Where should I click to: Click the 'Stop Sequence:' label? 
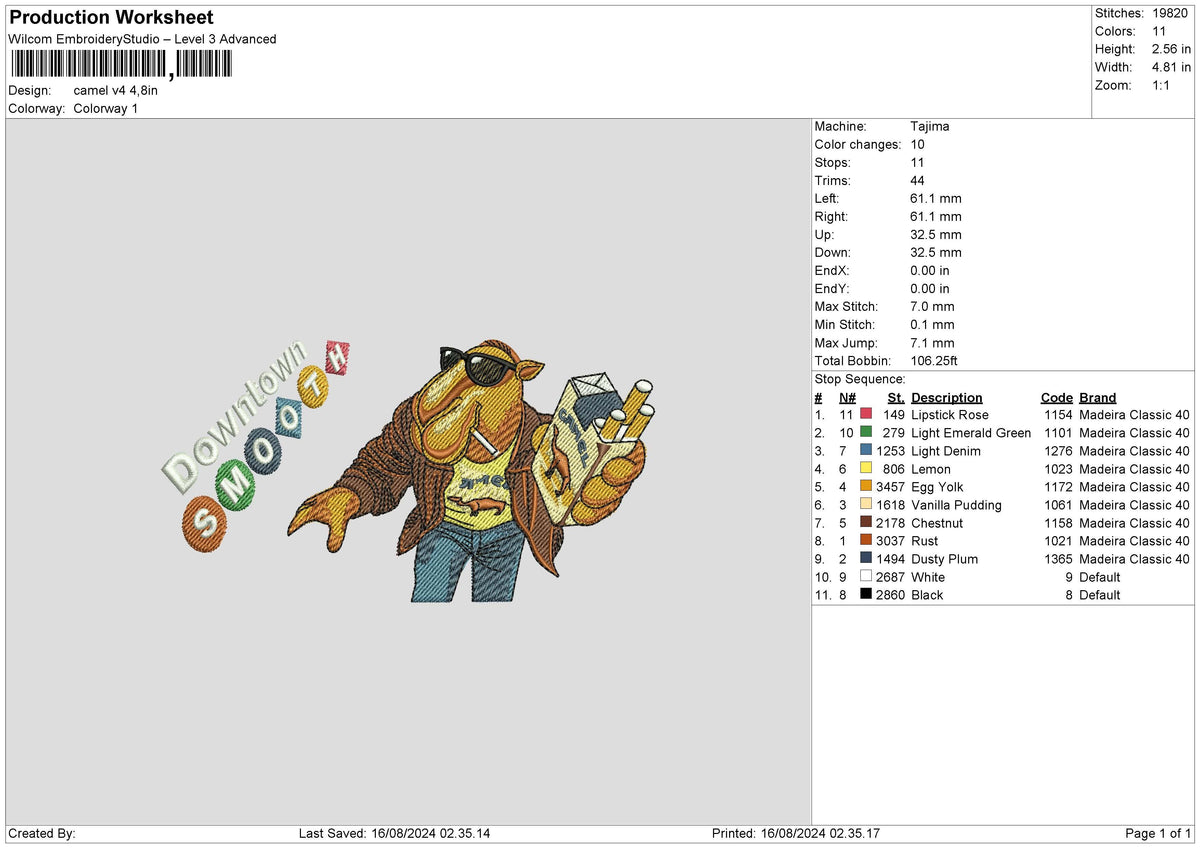click(x=860, y=379)
